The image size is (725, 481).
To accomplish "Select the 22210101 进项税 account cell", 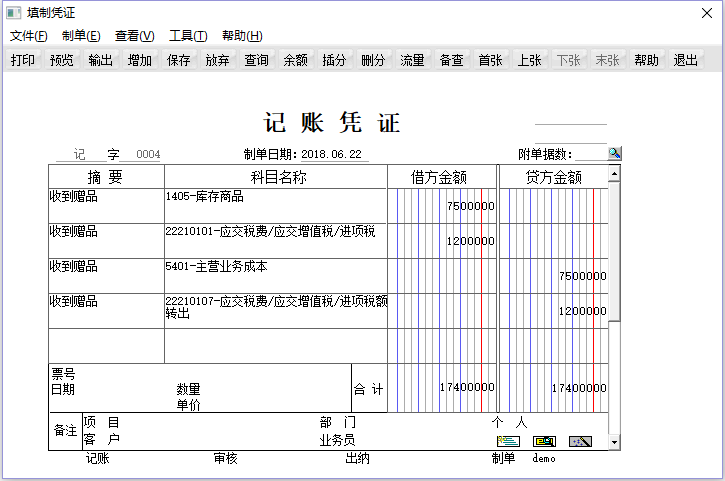I will coord(276,241).
